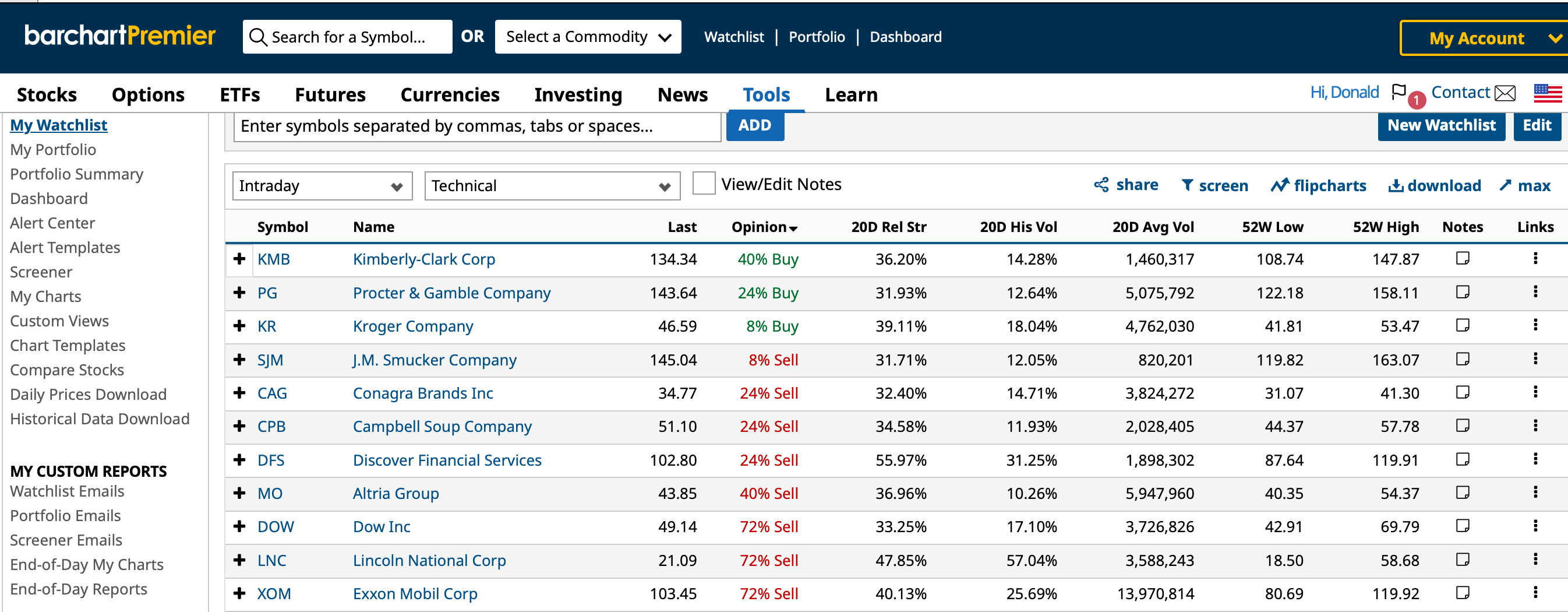Open Watchlist Emails custom report
This screenshot has width=1568, height=612.
tap(67, 491)
